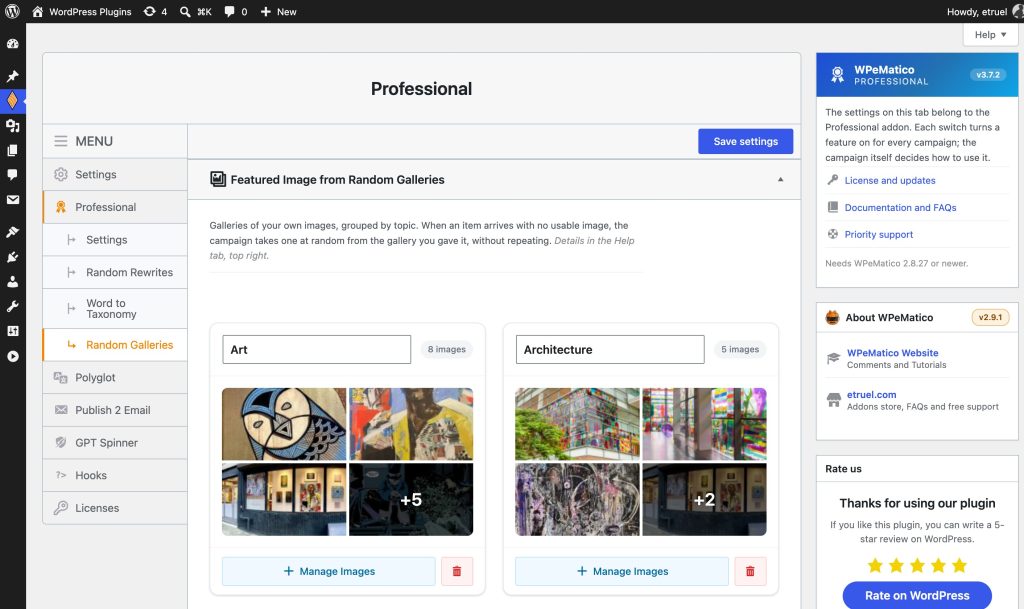The height and width of the screenshot is (609, 1024).
Task: Open the Users icon in admin sidebar
Action: [x=12, y=281]
